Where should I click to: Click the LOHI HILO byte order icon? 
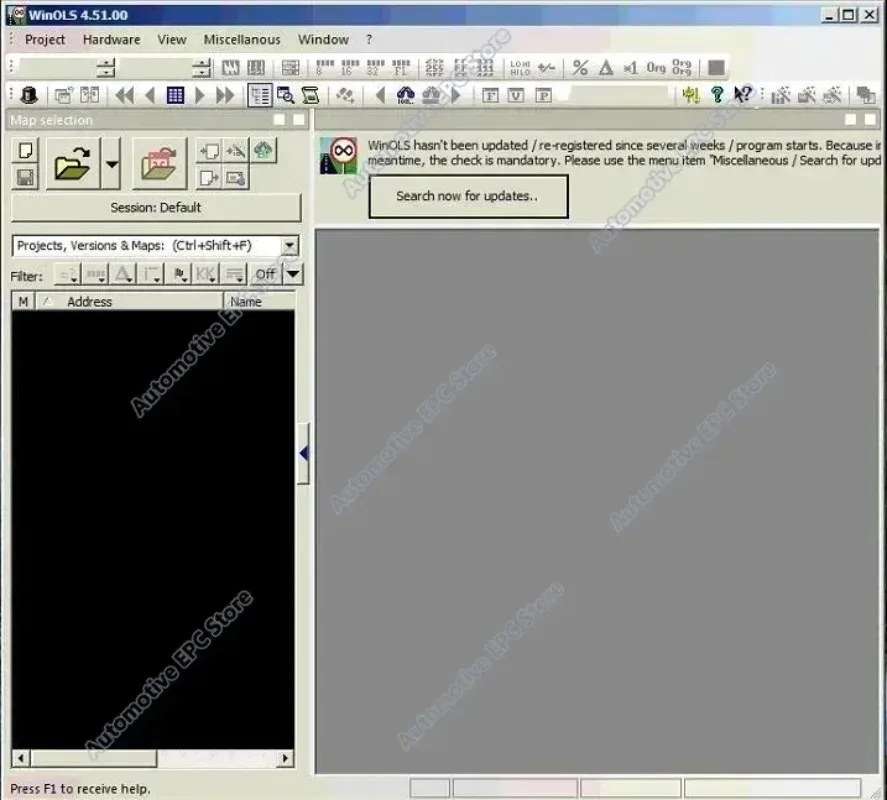[x=520, y=68]
